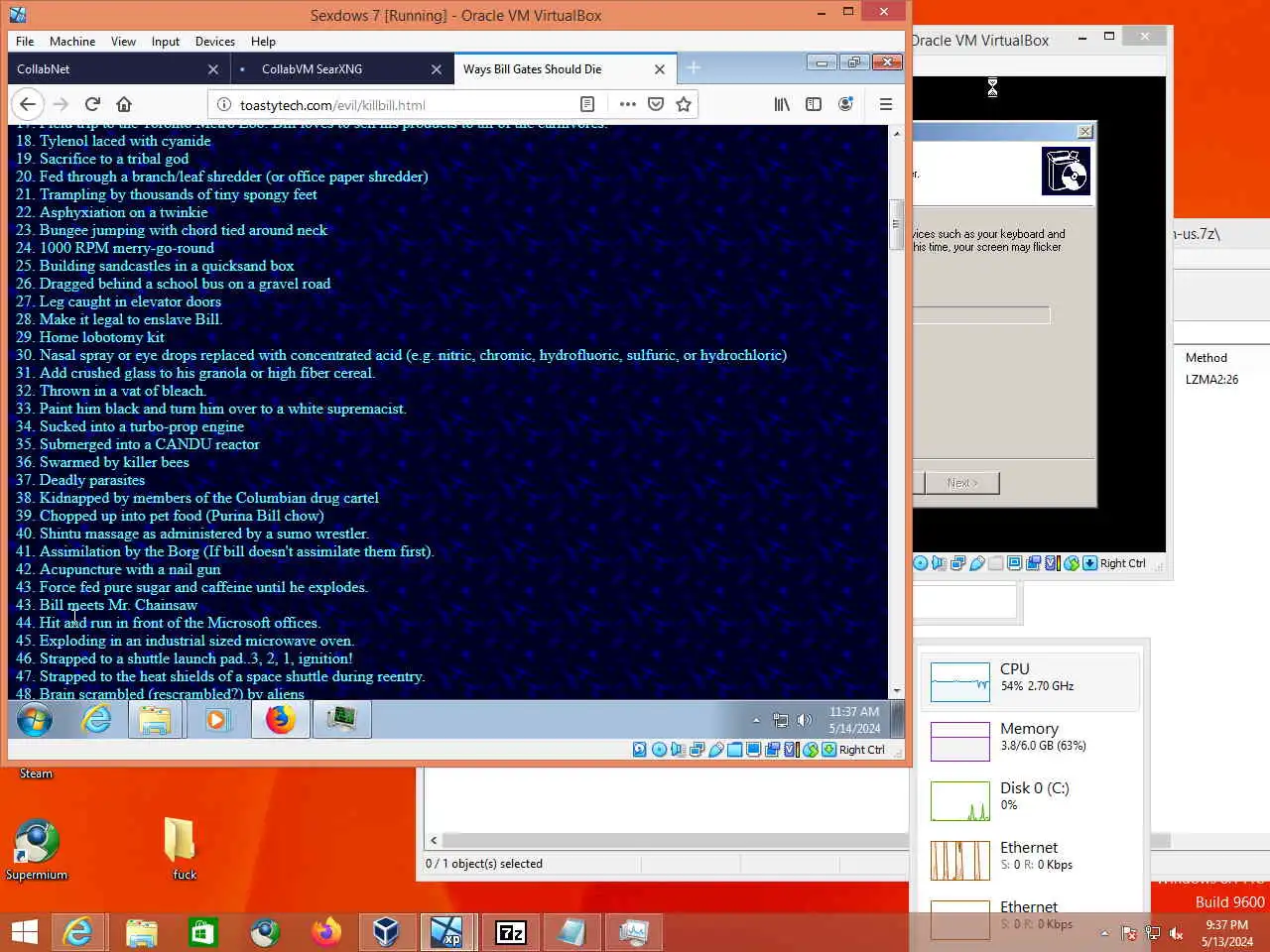The width and height of the screenshot is (1270, 952).
Task: Click Right Ctrl indicator in Sexdows 7 status bar
Action: 861,750
